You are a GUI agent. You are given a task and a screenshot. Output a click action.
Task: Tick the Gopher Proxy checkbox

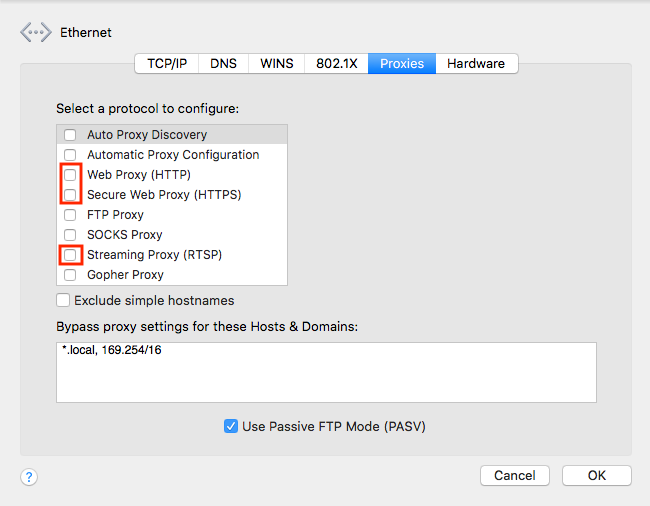point(70,274)
